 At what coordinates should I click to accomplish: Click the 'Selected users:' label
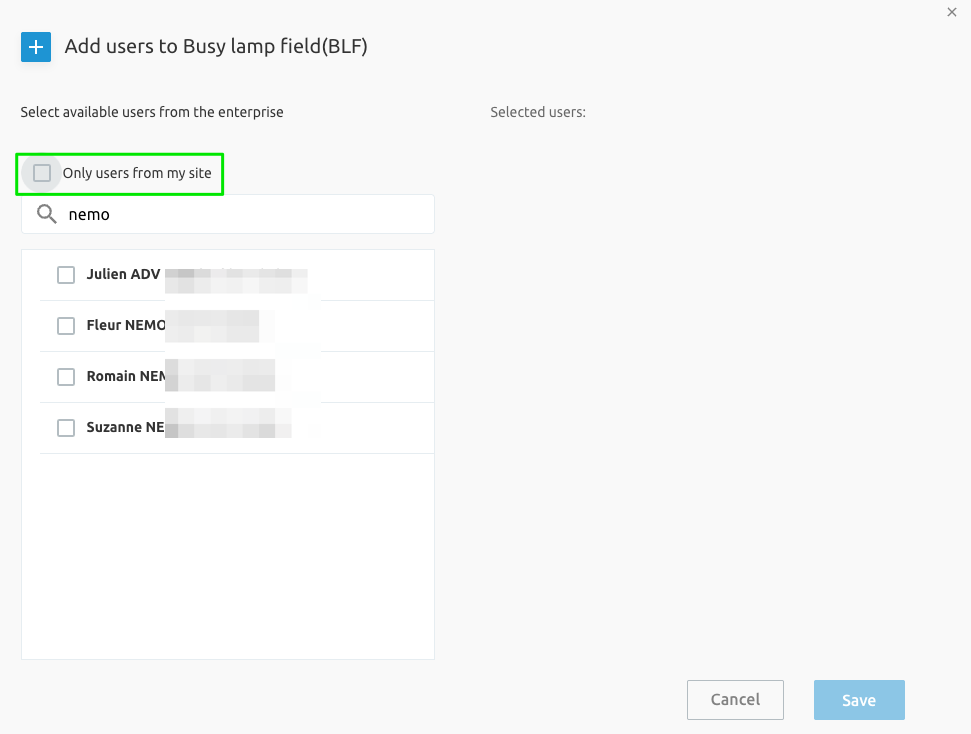click(538, 112)
